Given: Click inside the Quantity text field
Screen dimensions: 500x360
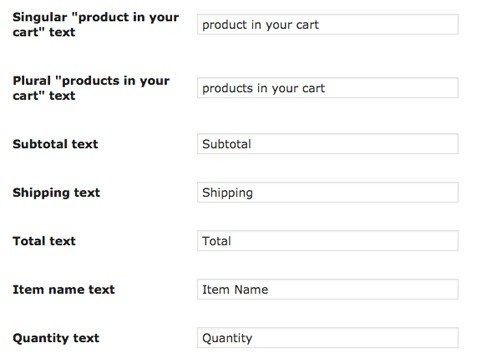Looking at the screenshot, I should click(x=328, y=338).
